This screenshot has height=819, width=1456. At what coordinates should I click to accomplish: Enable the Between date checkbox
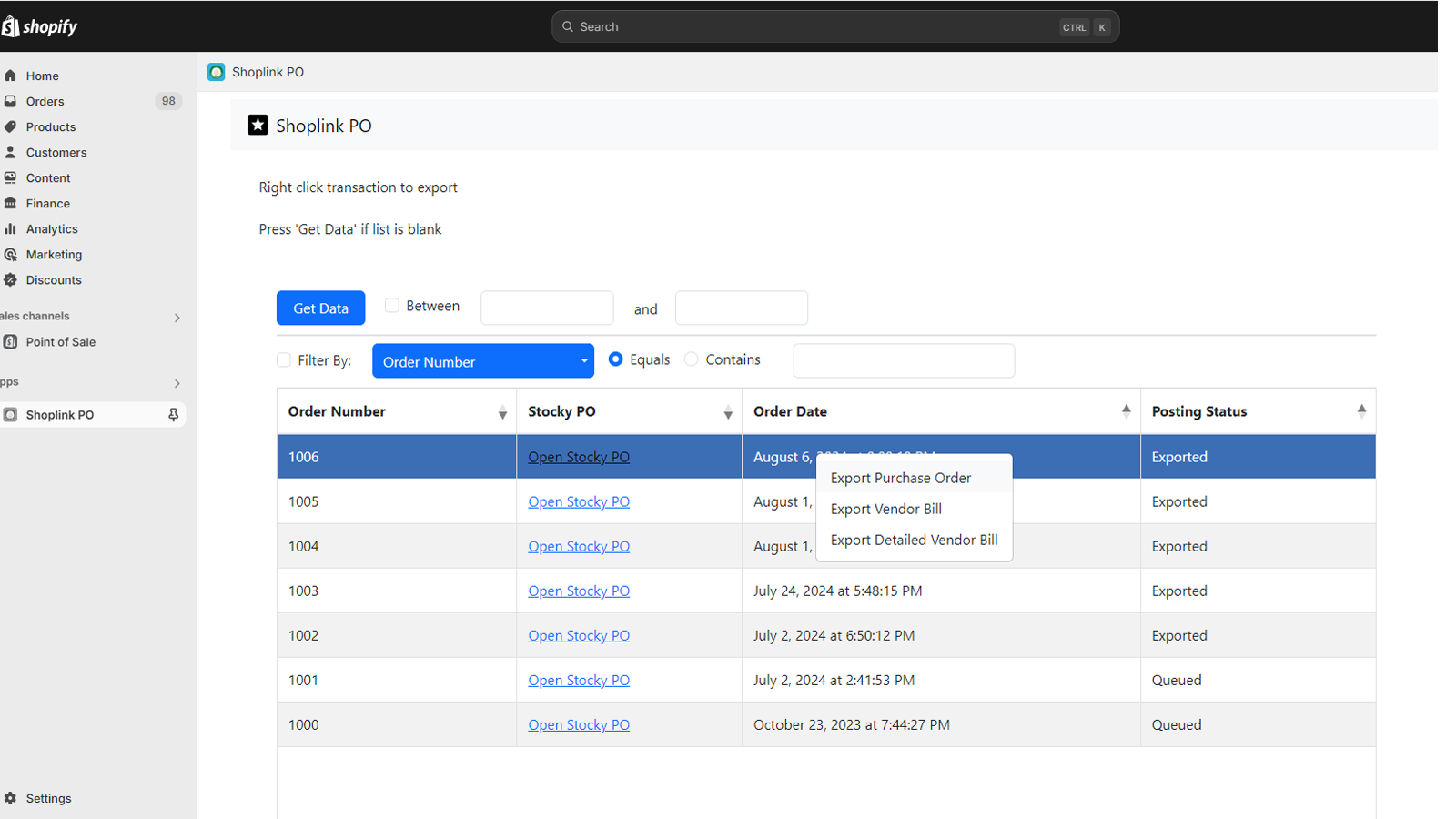click(x=392, y=305)
